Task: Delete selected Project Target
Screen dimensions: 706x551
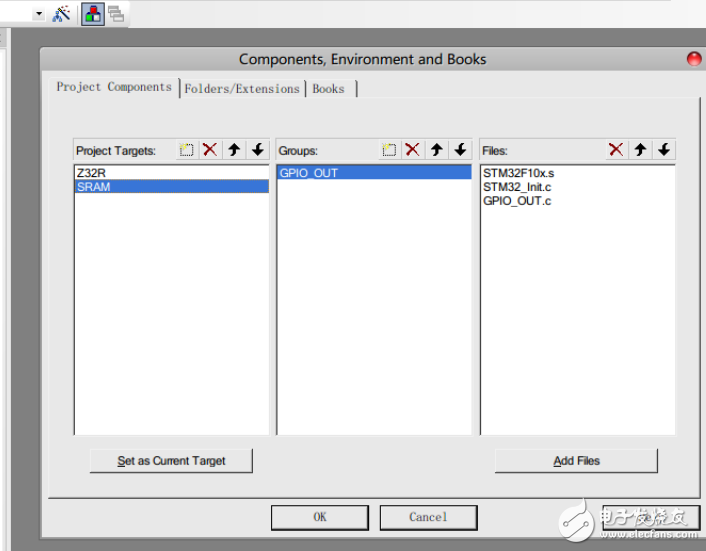Action: 210,149
